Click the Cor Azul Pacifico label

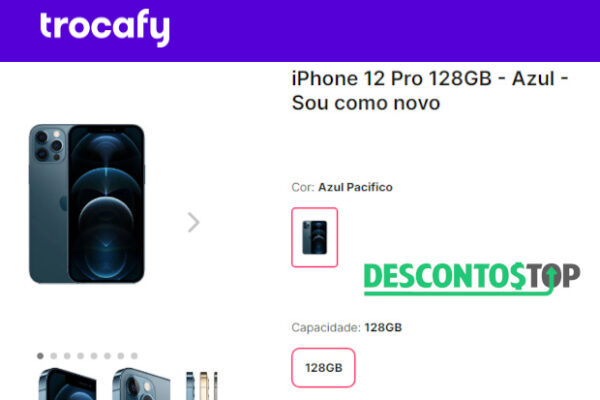click(342, 187)
